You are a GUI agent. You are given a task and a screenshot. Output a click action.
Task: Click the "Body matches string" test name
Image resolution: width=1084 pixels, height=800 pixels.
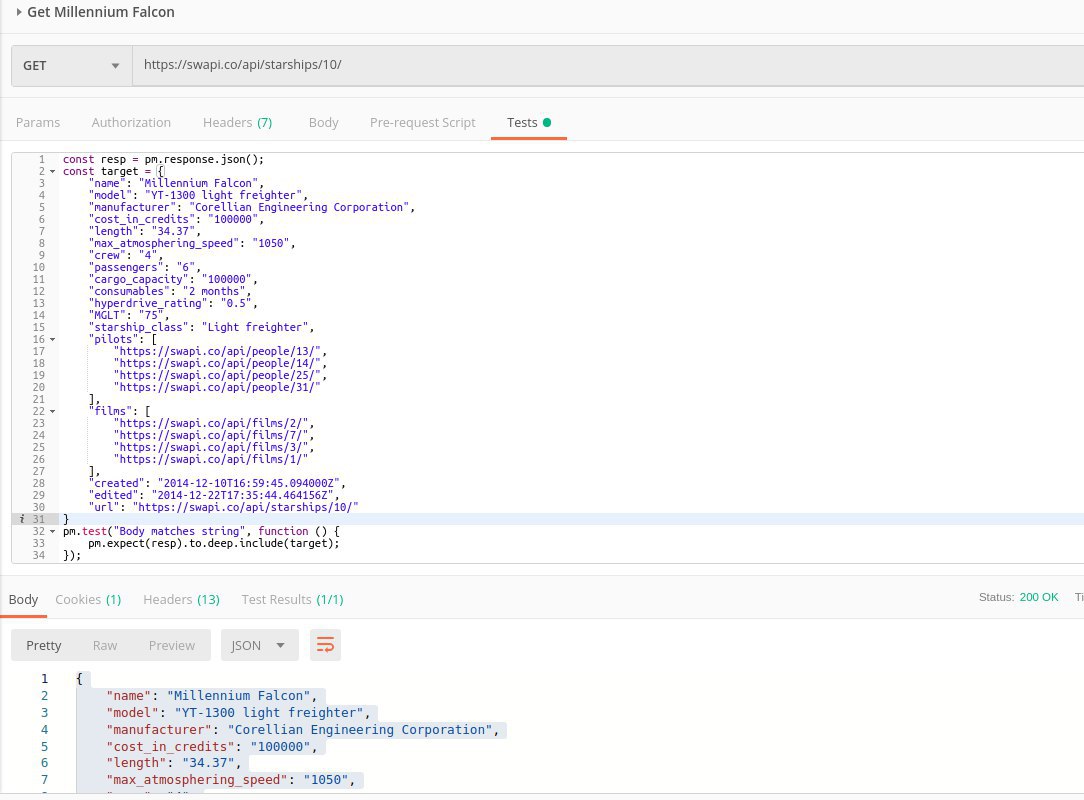(180, 531)
